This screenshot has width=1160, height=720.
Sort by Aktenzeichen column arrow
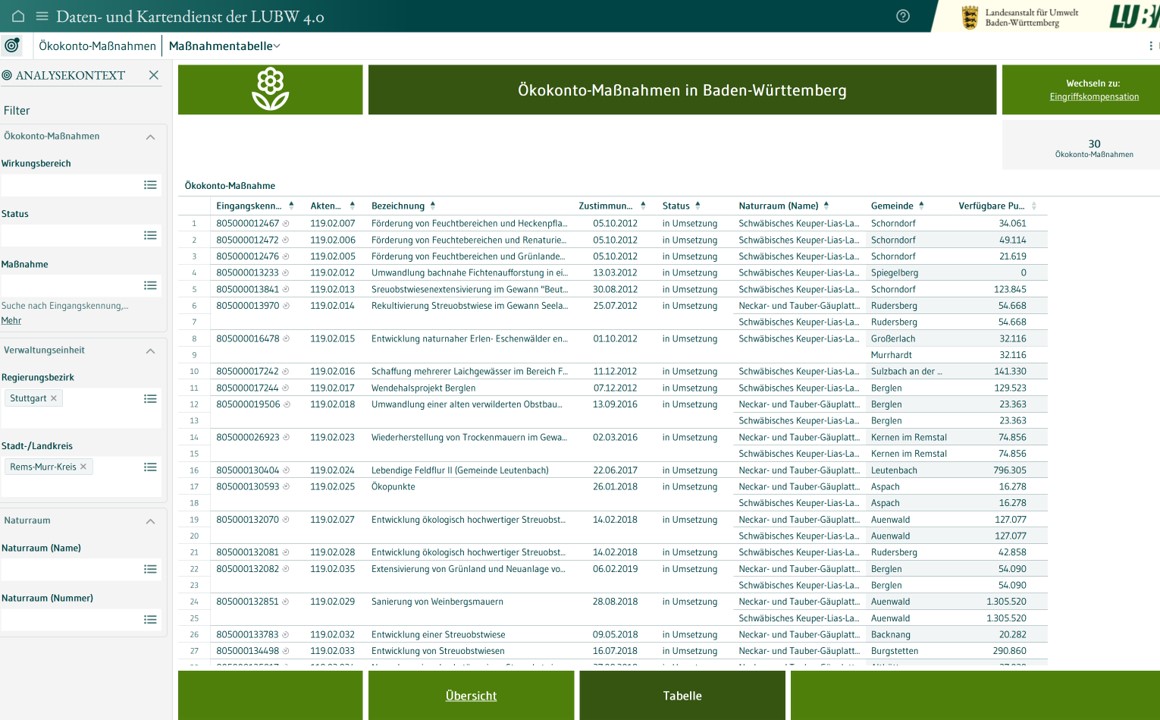click(x=352, y=206)
